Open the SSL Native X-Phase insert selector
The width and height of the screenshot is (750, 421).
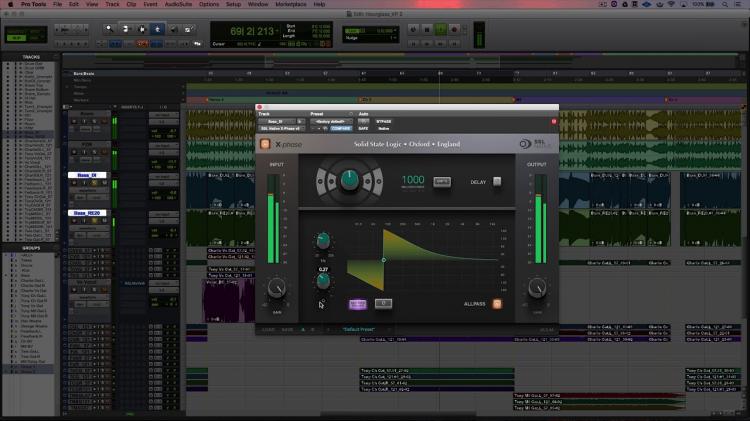coord(281,128)
